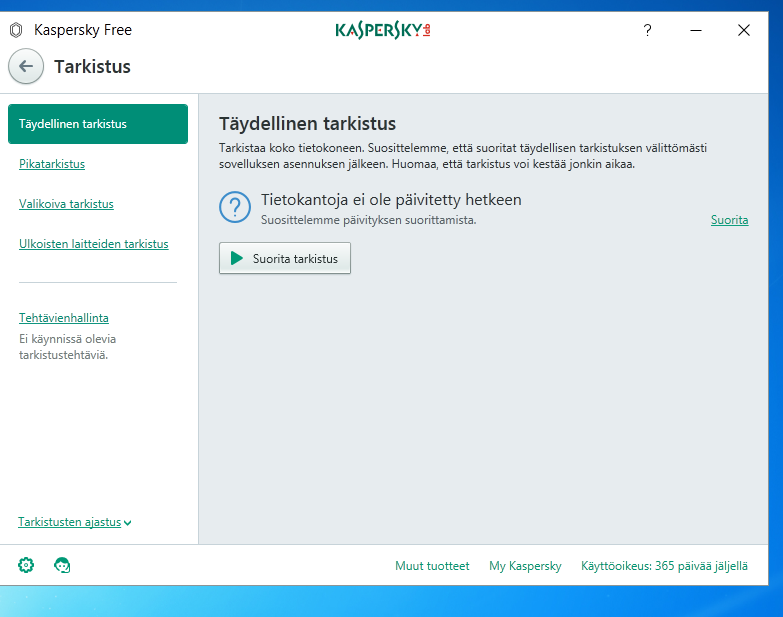Click the Ei käynnissä olevia tarkistustehtäviä text
This screenshot has width=783, height=617.
[x=67, y=346]
